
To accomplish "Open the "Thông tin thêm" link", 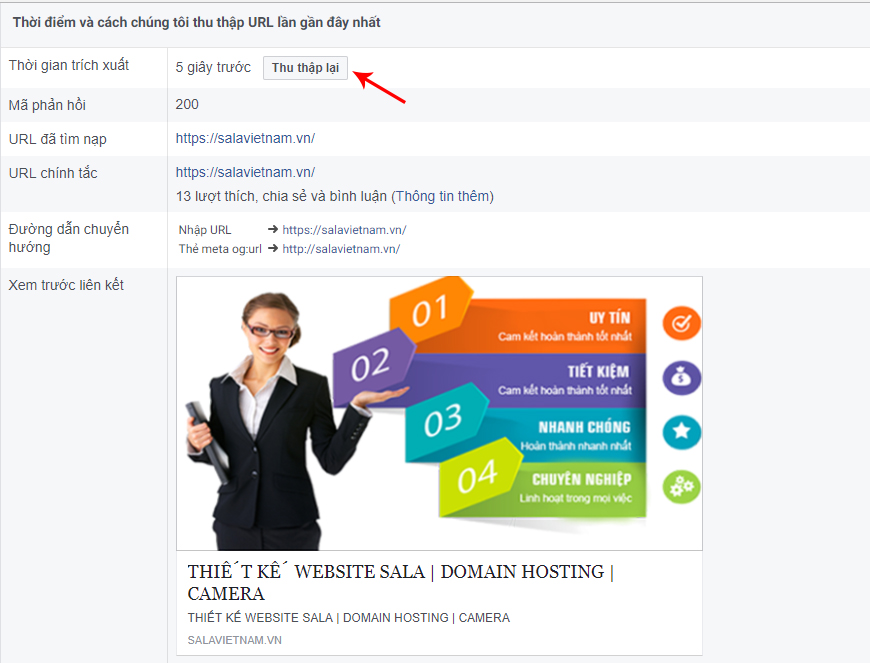I will [442, 196].
